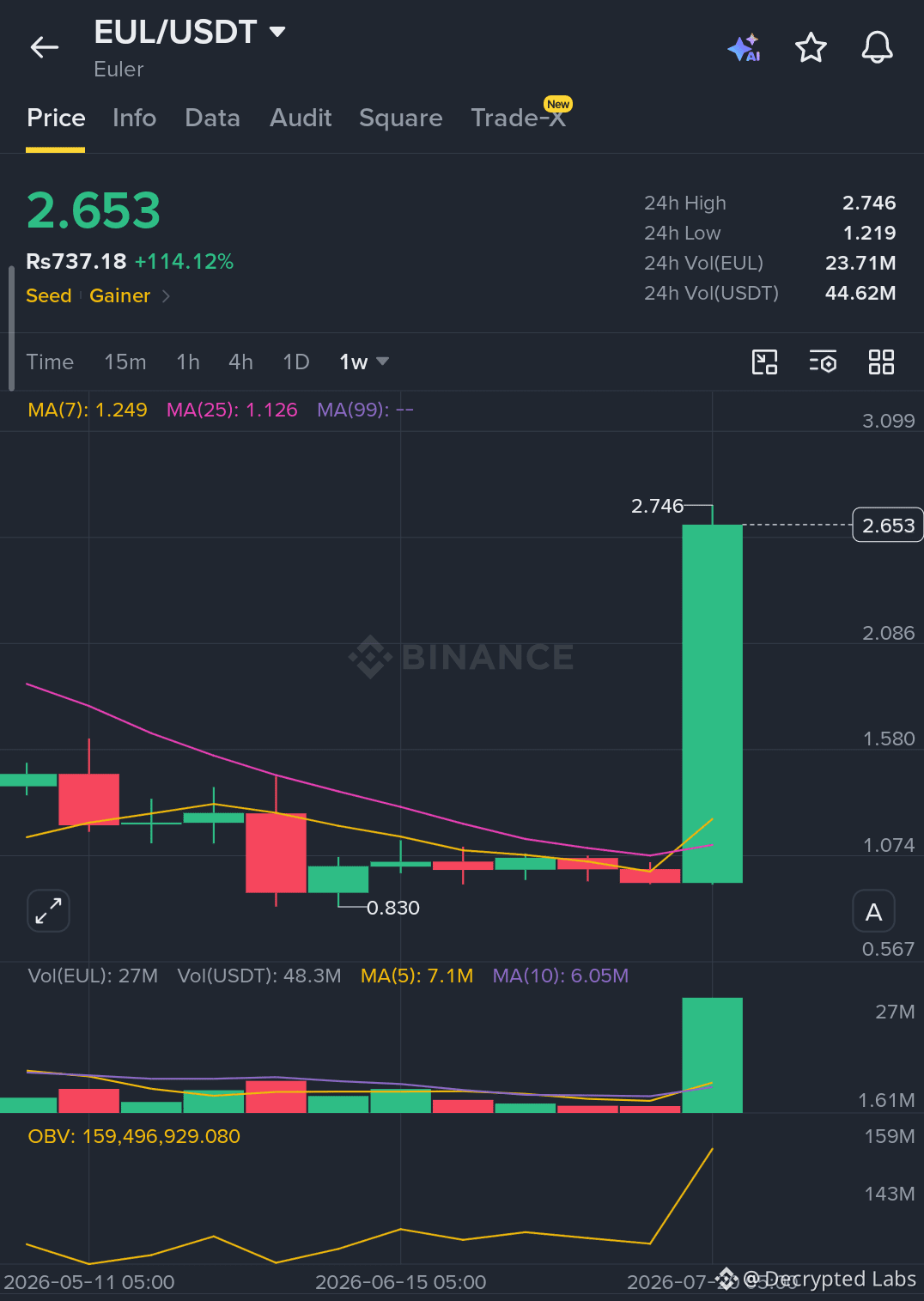Tap the 24h Vol(USDT) value 44.62M
The height and width of the screenshot is (1301, 924).
pos(860,294)
